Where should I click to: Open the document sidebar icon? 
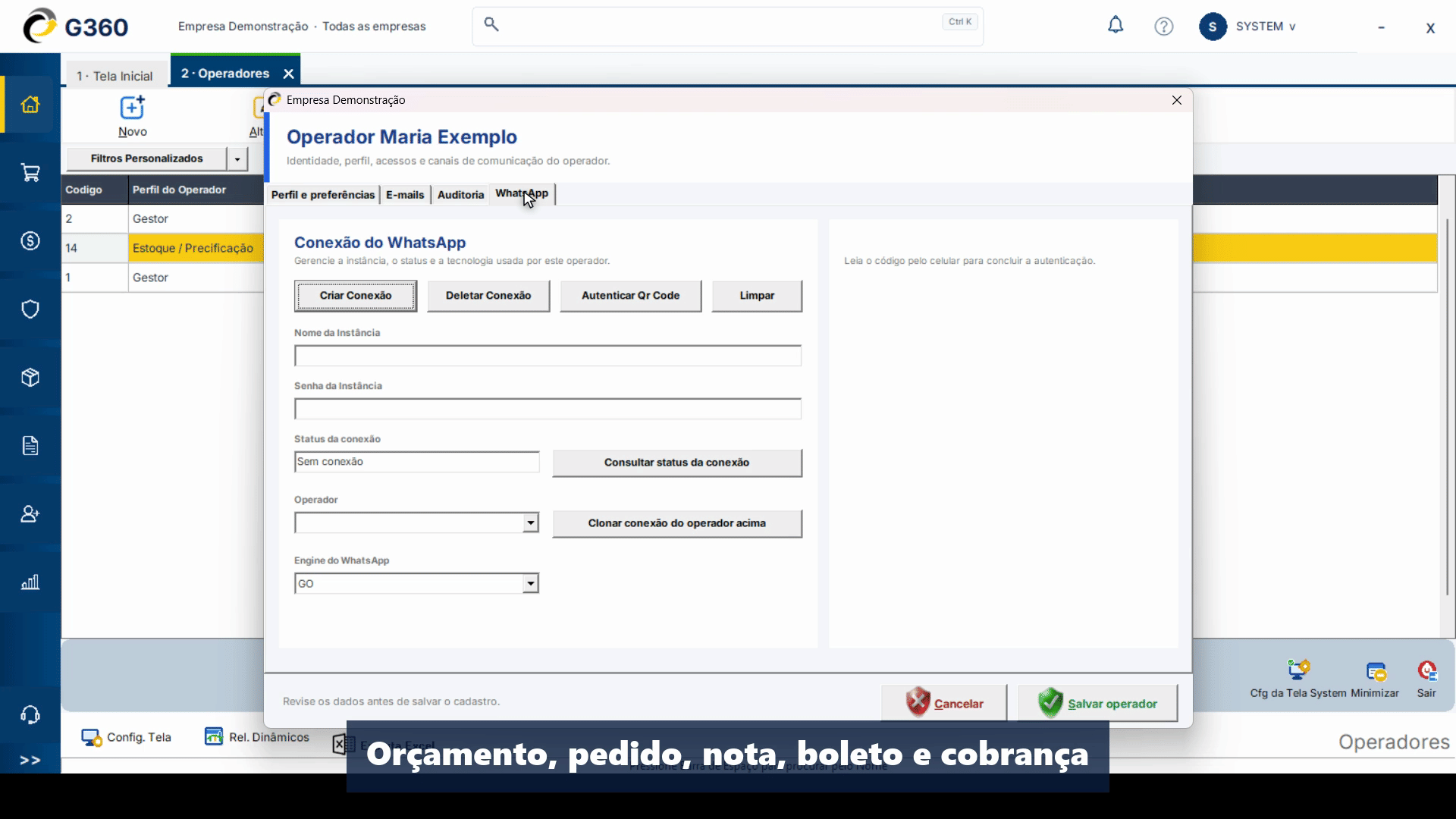click(30, 446)
